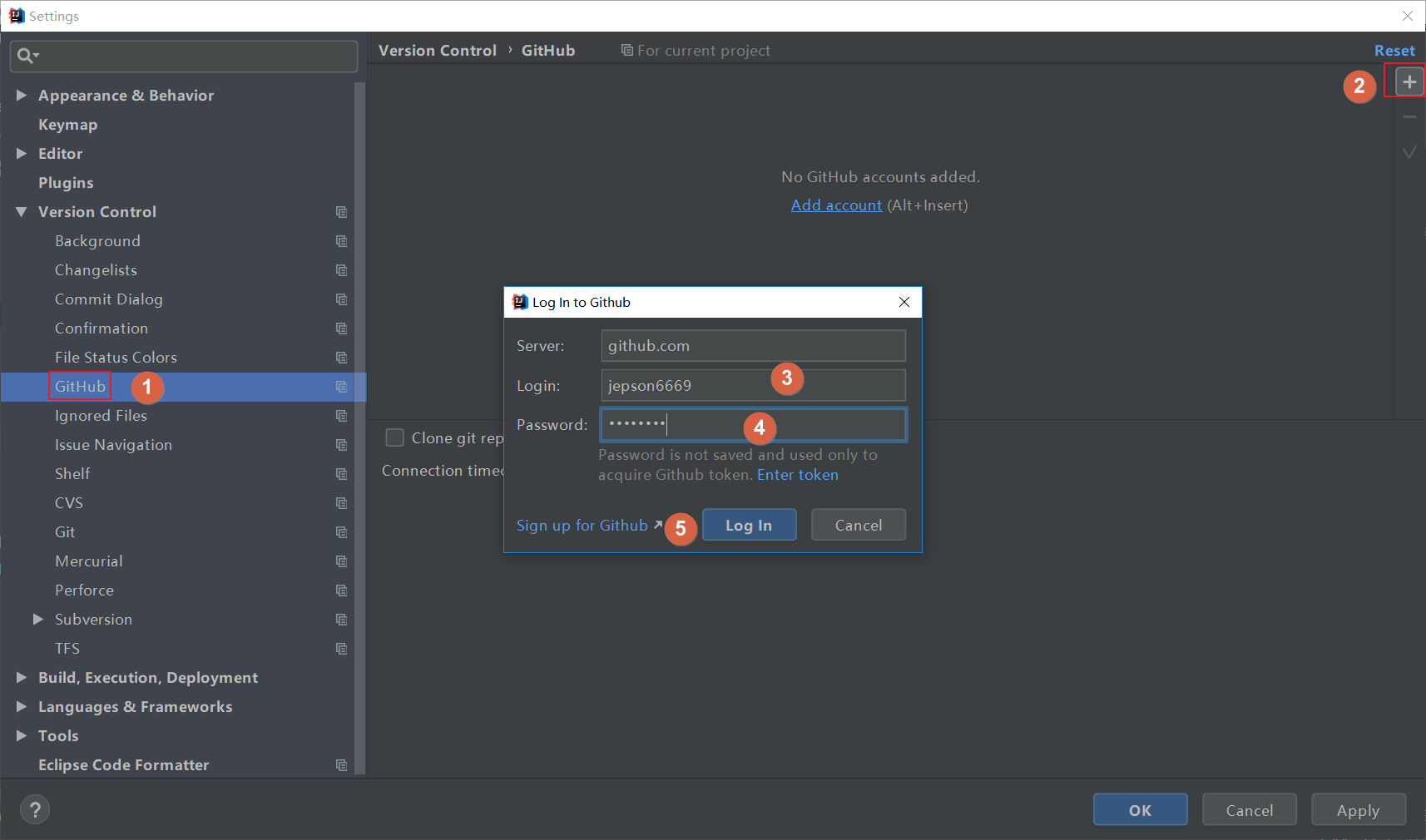Expand the Tools section
Screen dimensions: 1426x840
(22, 736)
